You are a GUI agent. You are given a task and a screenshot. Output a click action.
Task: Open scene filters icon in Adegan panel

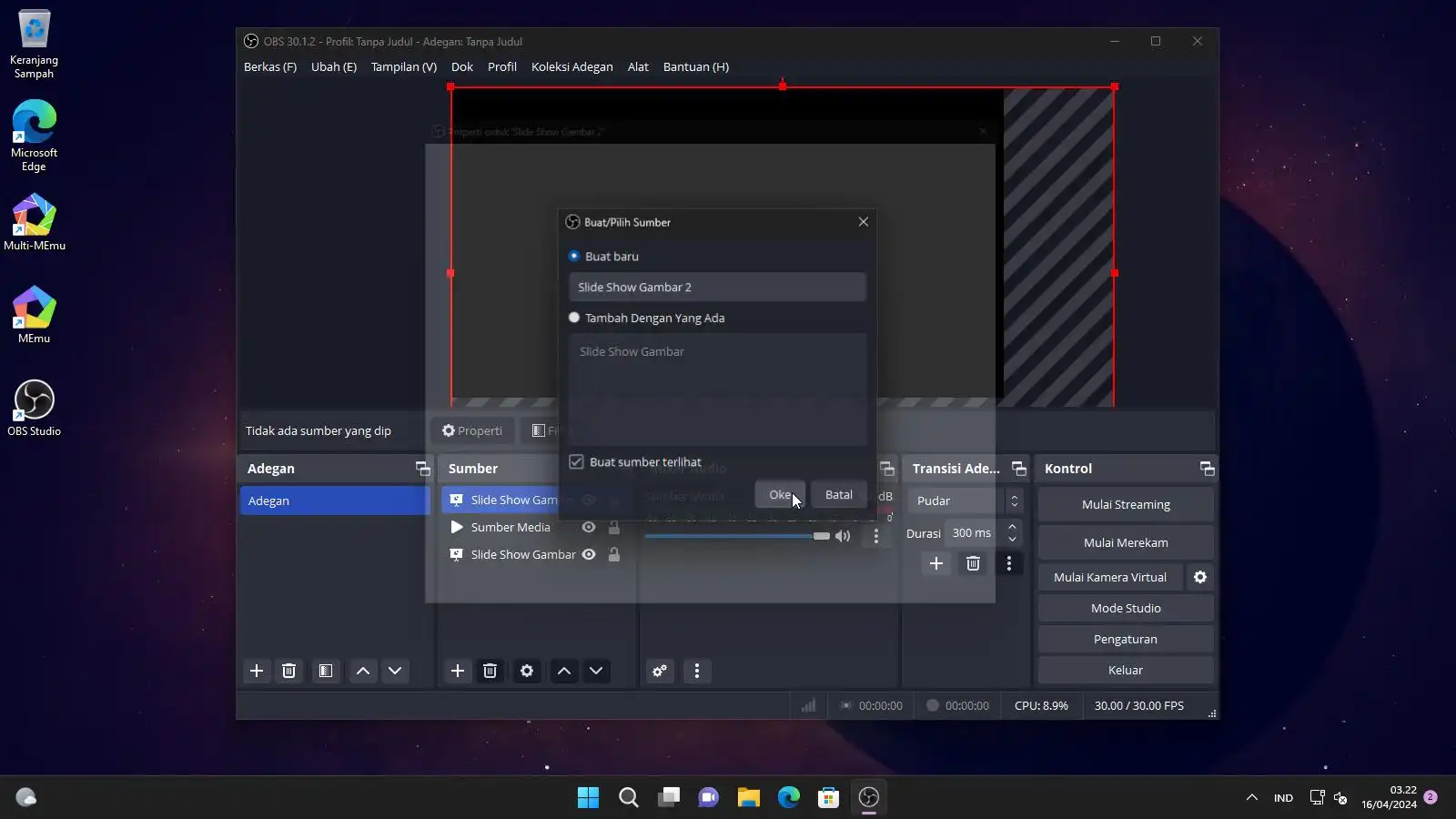tap(325, 671)
